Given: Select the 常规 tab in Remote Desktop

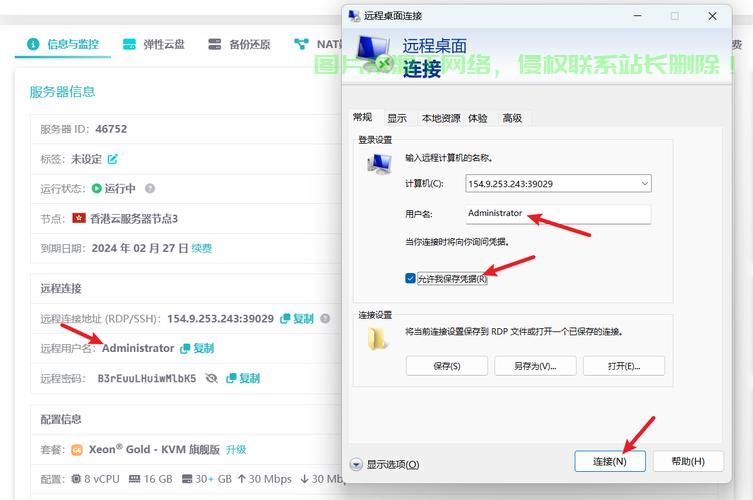Looking at the screenshot, I should pyautogui.click(x=363, y=117).
